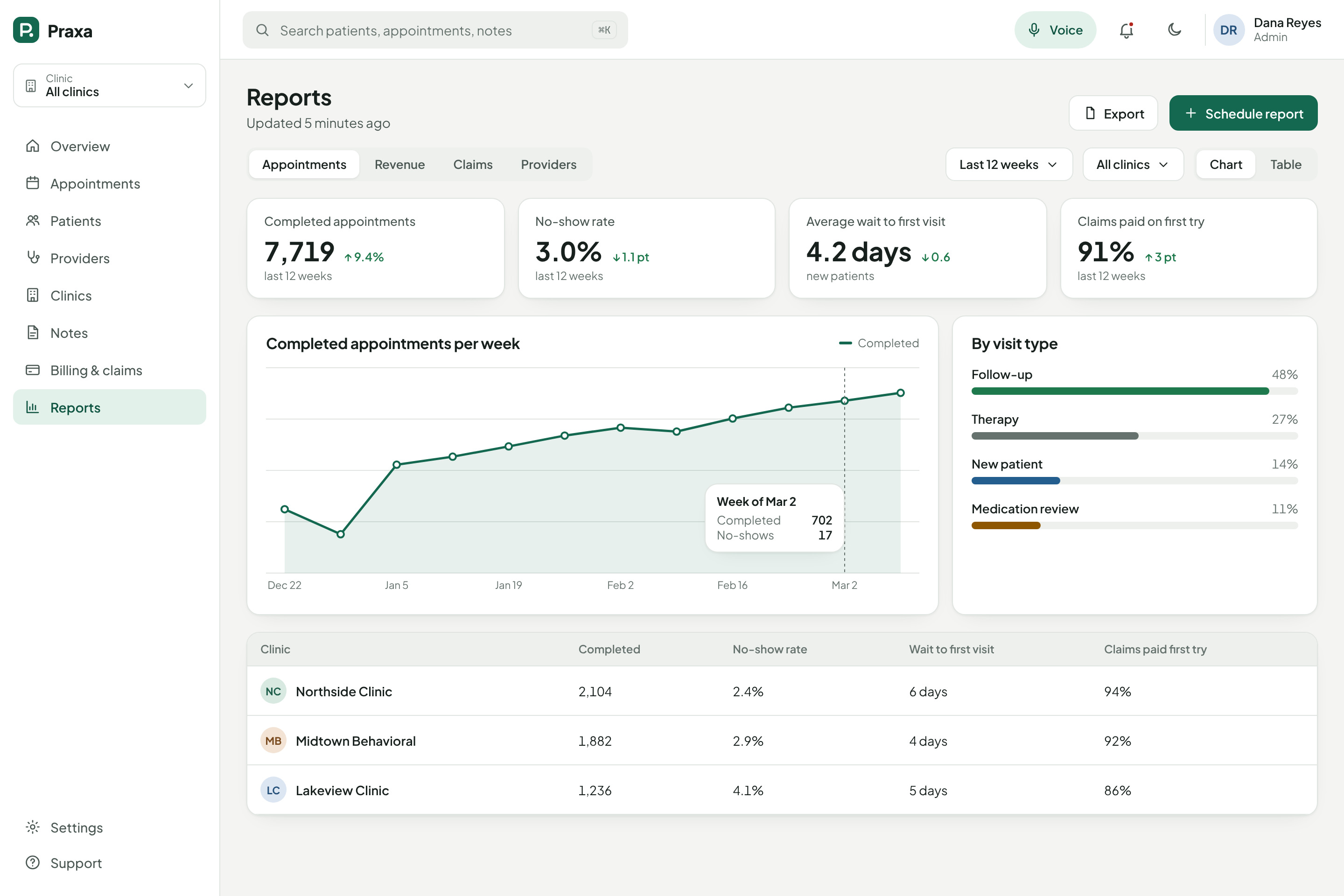The image size is (1344, 896).
Task: Click the 2,104 completed value
Action: [595, 691]
